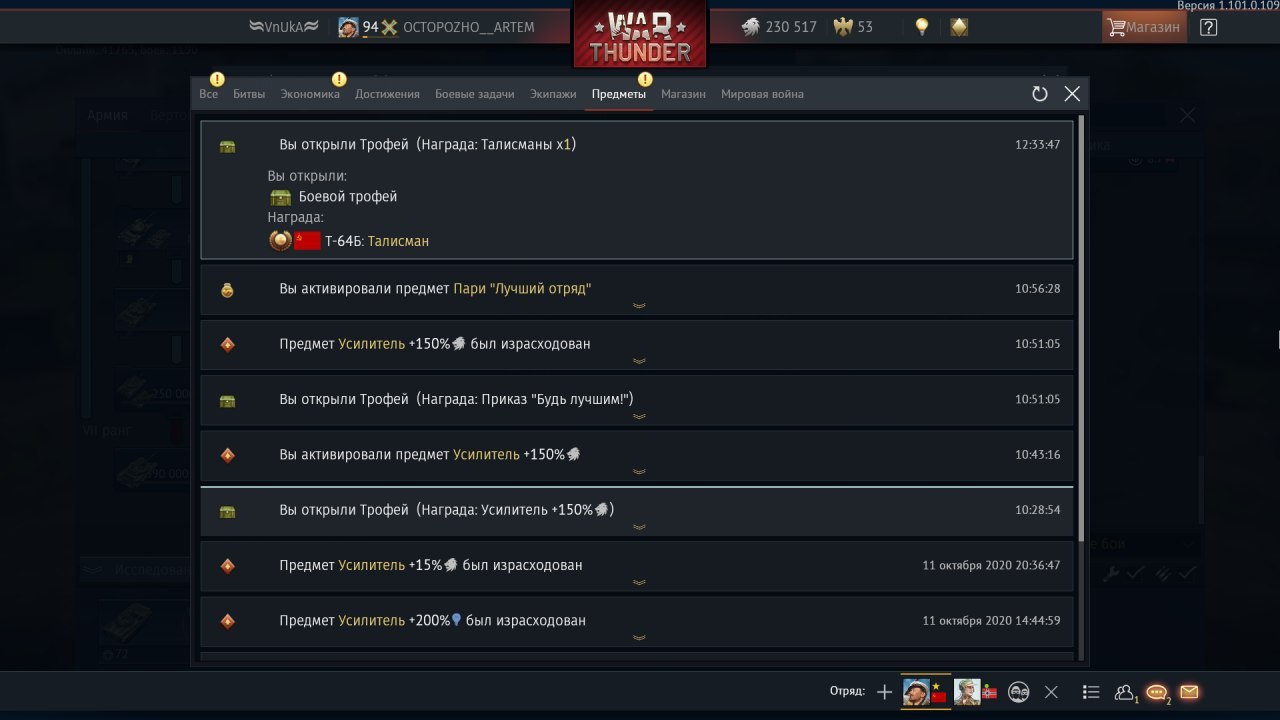Open the mail envelope icon at the bottom right
Screen dimensions: 1280x720
point(1189,691)
